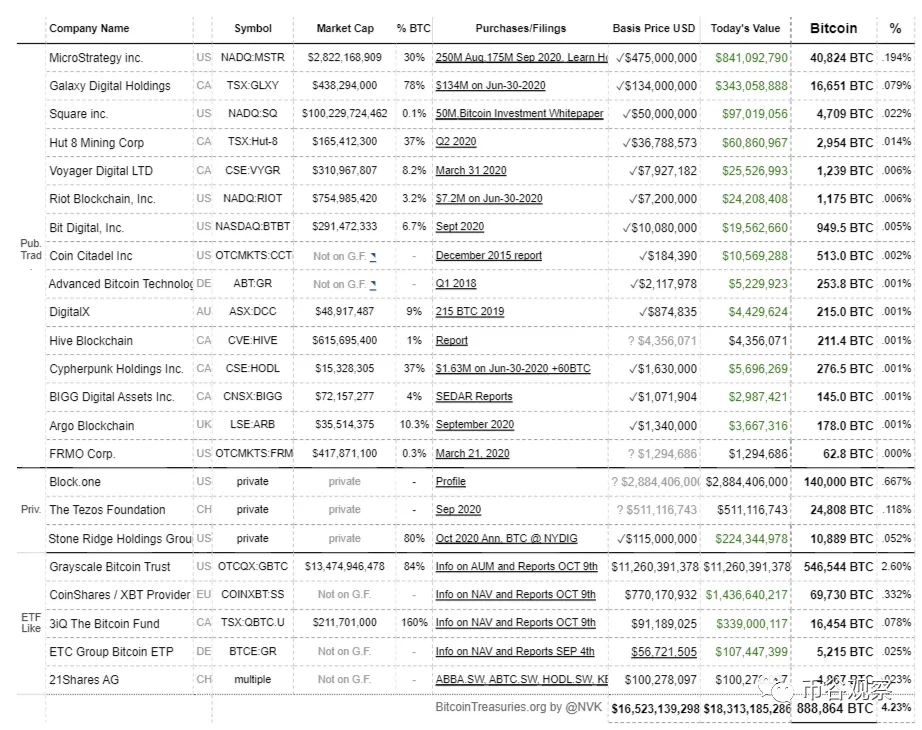Select the total 888,864 BTC cell
Image resolution: width=922 pixels, height=730 pixels.
(834, 708)
